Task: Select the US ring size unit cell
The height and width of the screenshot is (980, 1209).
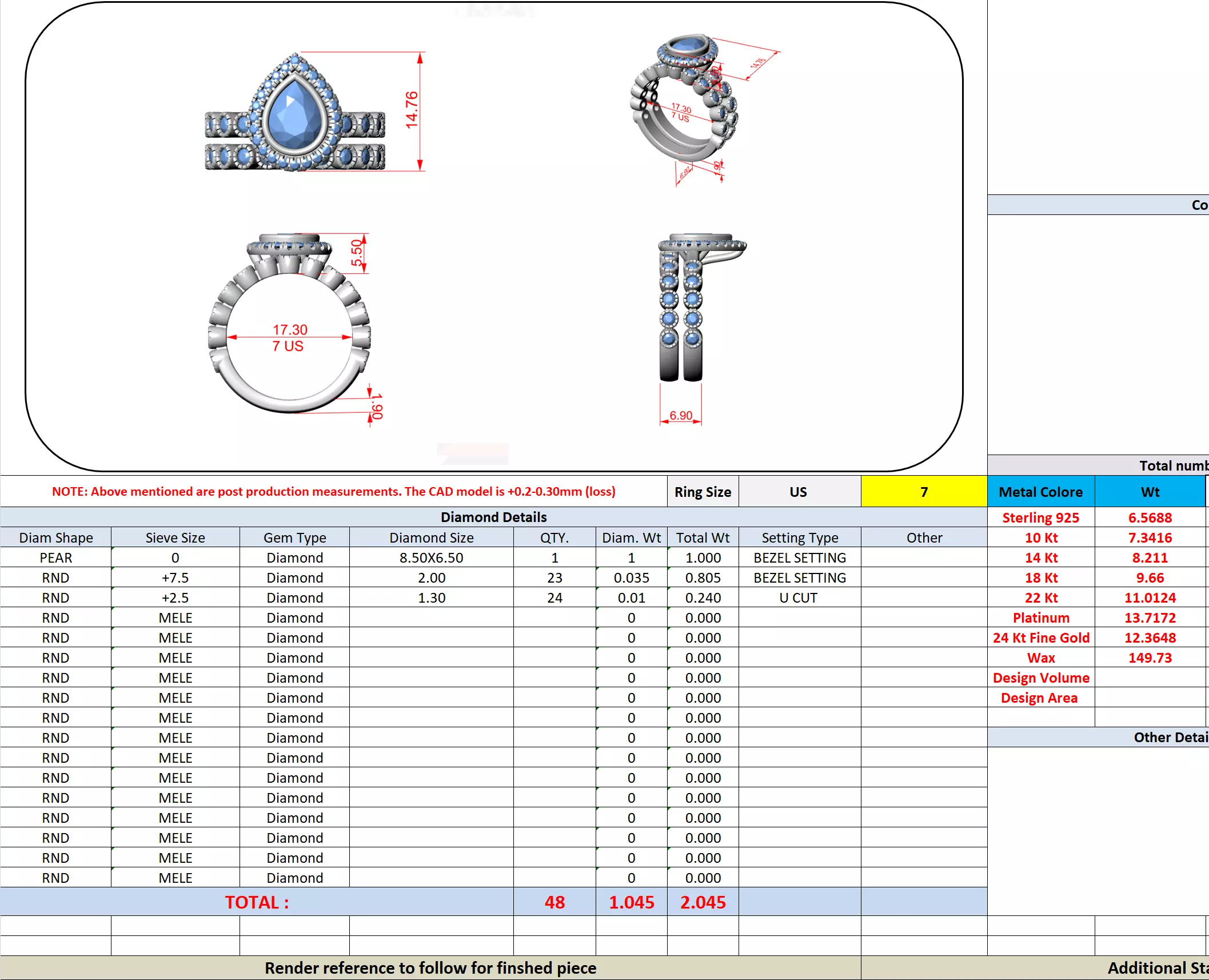Action: [x=799, y=492]
